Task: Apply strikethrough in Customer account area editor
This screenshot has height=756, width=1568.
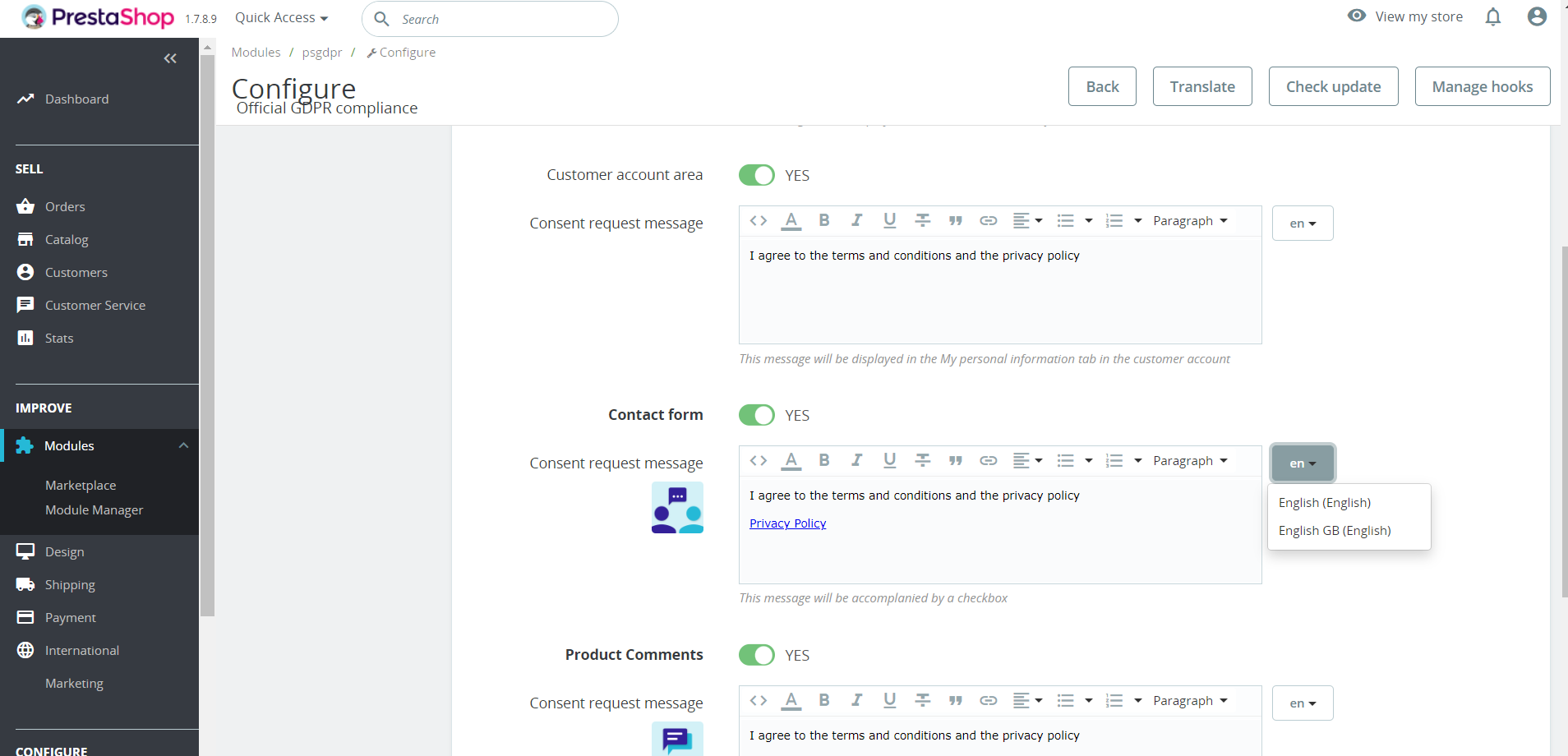Action: pyautogui.click(x=923, y=220)
